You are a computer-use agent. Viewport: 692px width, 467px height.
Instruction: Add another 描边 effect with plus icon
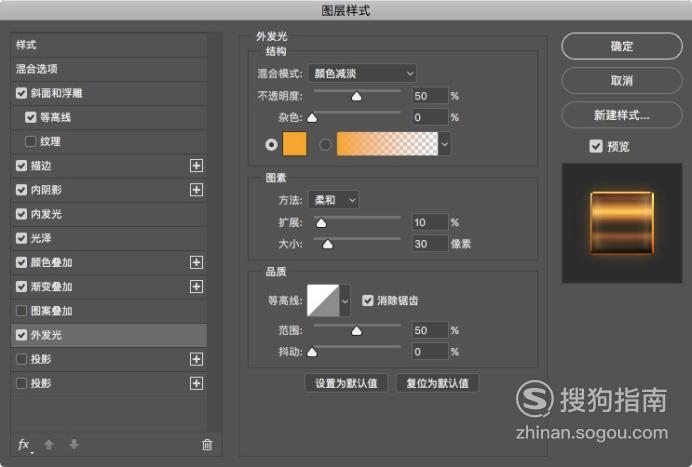(x=196, y=166)
